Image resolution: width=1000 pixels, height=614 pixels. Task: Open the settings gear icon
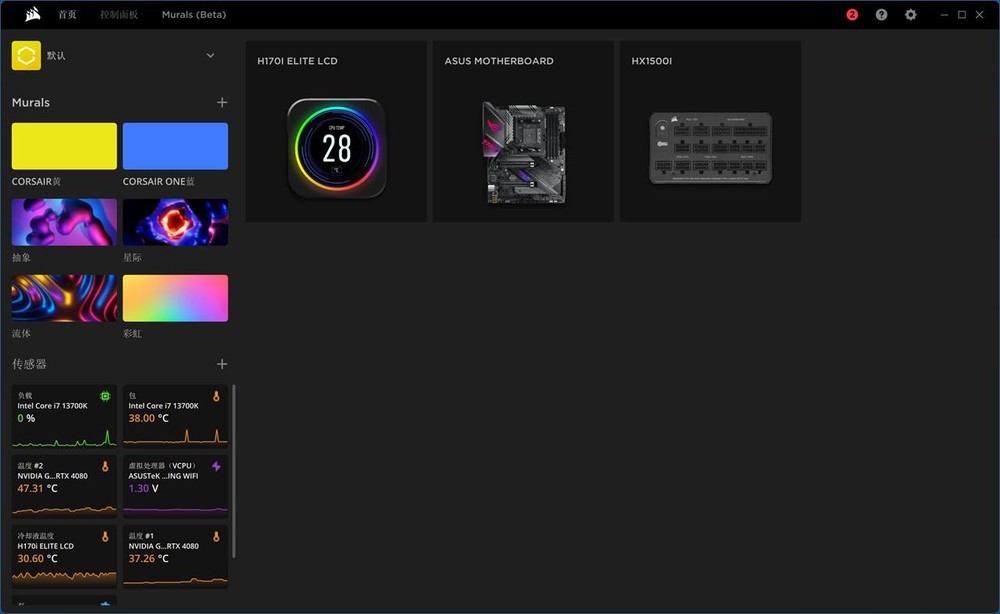click(911, 15)
